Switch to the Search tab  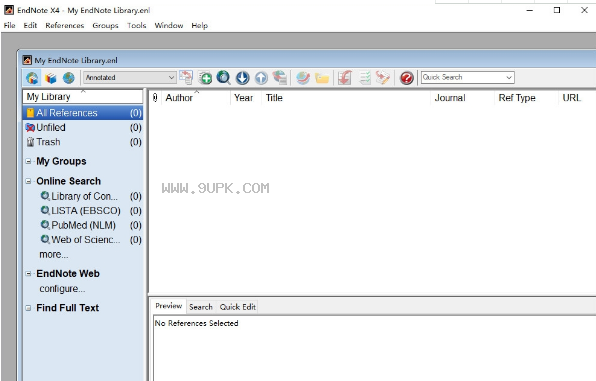click(x=201, y=307)
